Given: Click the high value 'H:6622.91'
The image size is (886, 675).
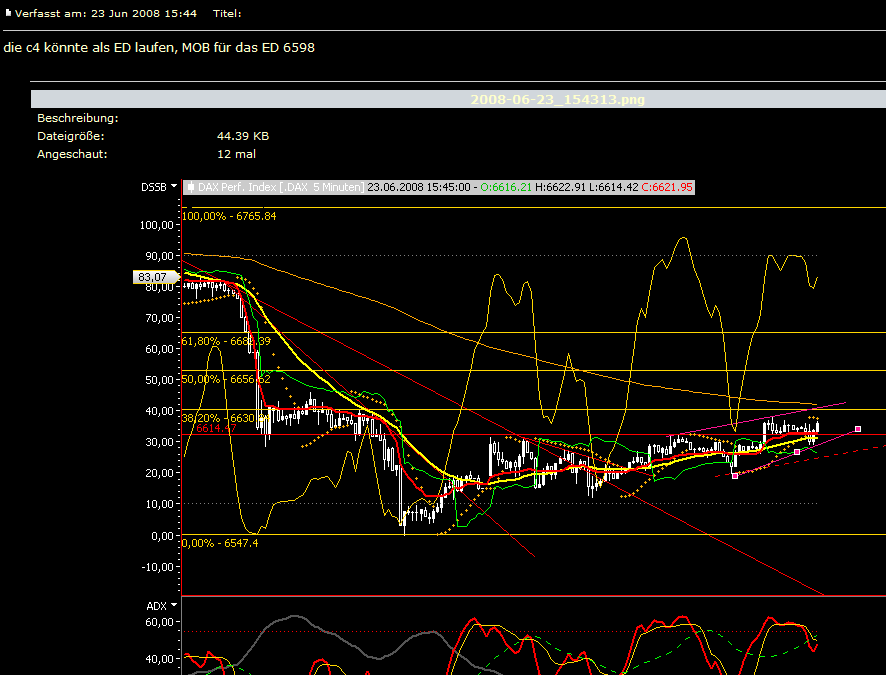Looking at the screenshot, I should [x=561, y=187].
